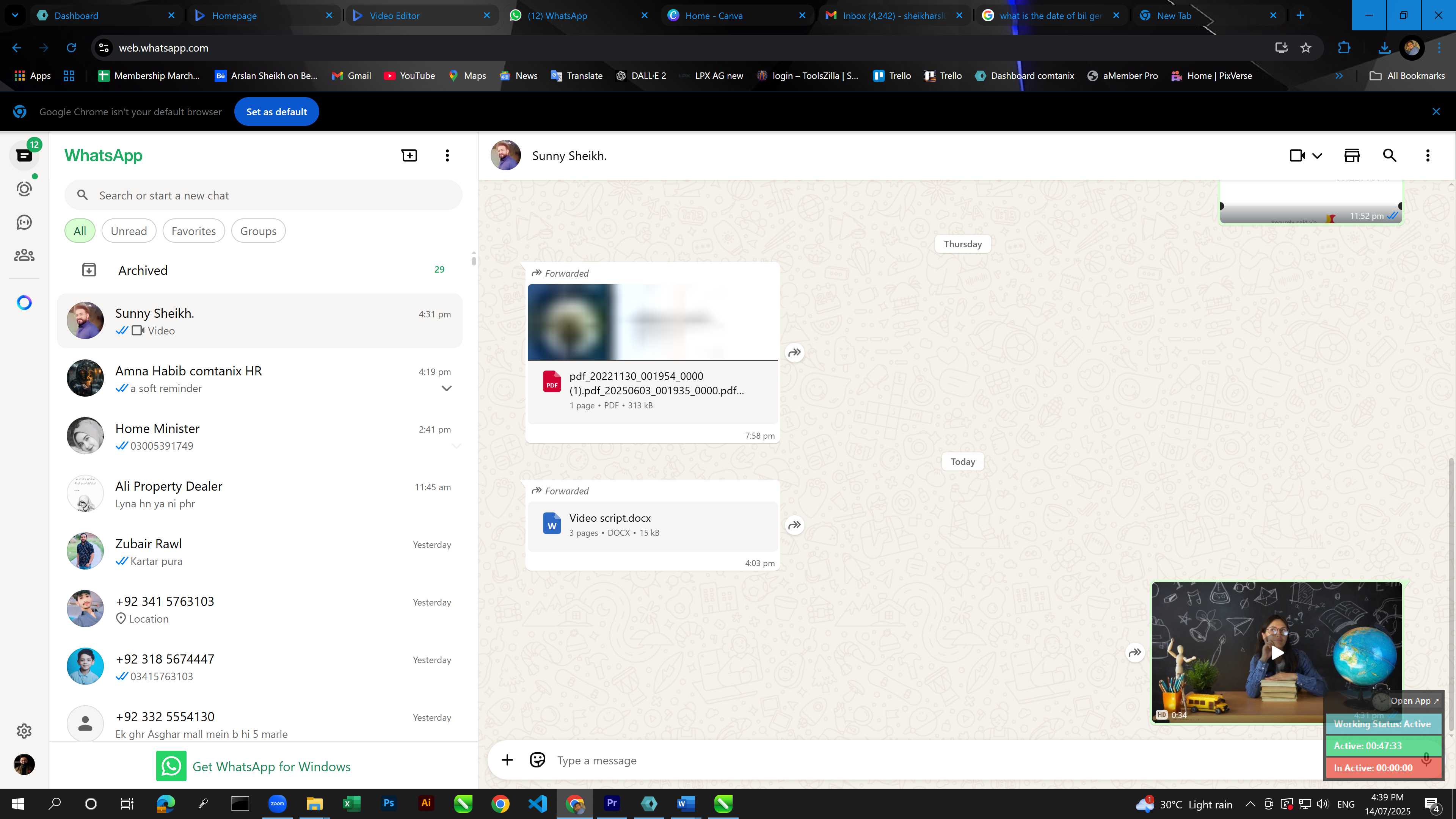Viewport: 1456px width, 819px height.
Task: Search within the Sunny Sheikh conversation
Action: point(1389,155)
